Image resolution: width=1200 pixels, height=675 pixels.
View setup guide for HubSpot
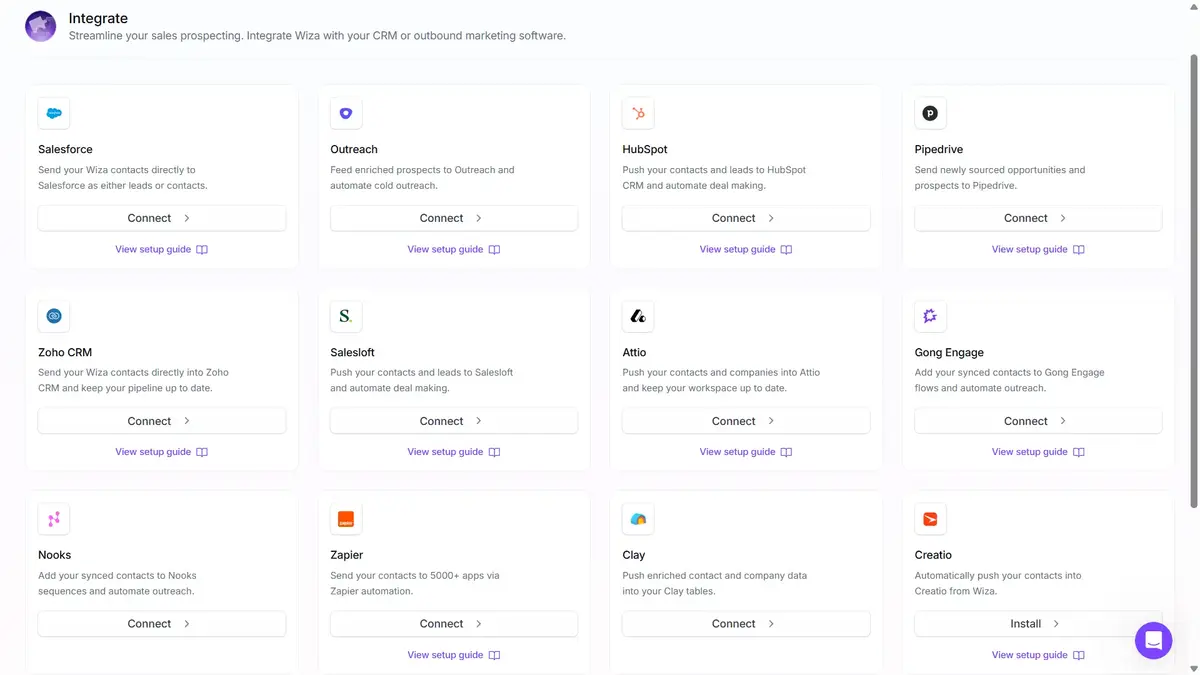[746, 250]
